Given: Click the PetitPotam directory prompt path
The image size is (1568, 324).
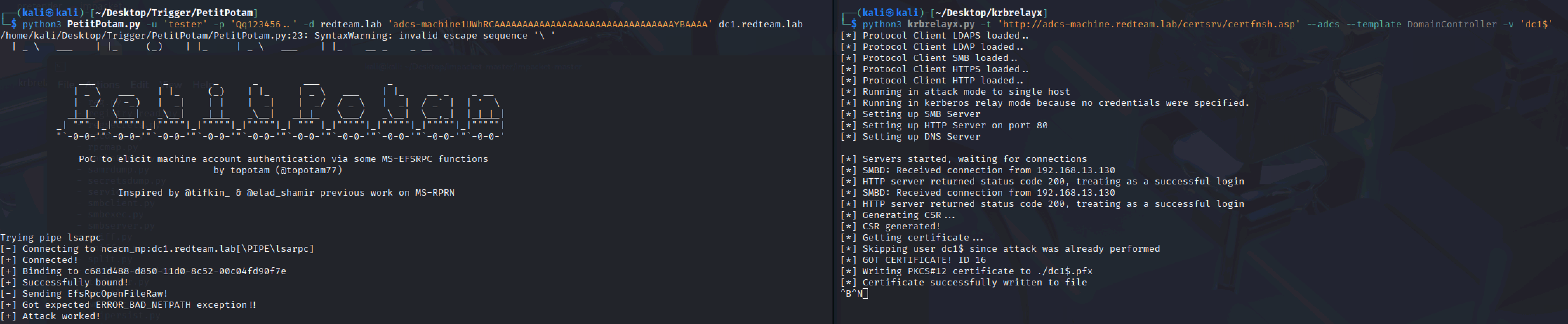Looking at the screenshot, I should pyautogui.click(x=173, y=12).
